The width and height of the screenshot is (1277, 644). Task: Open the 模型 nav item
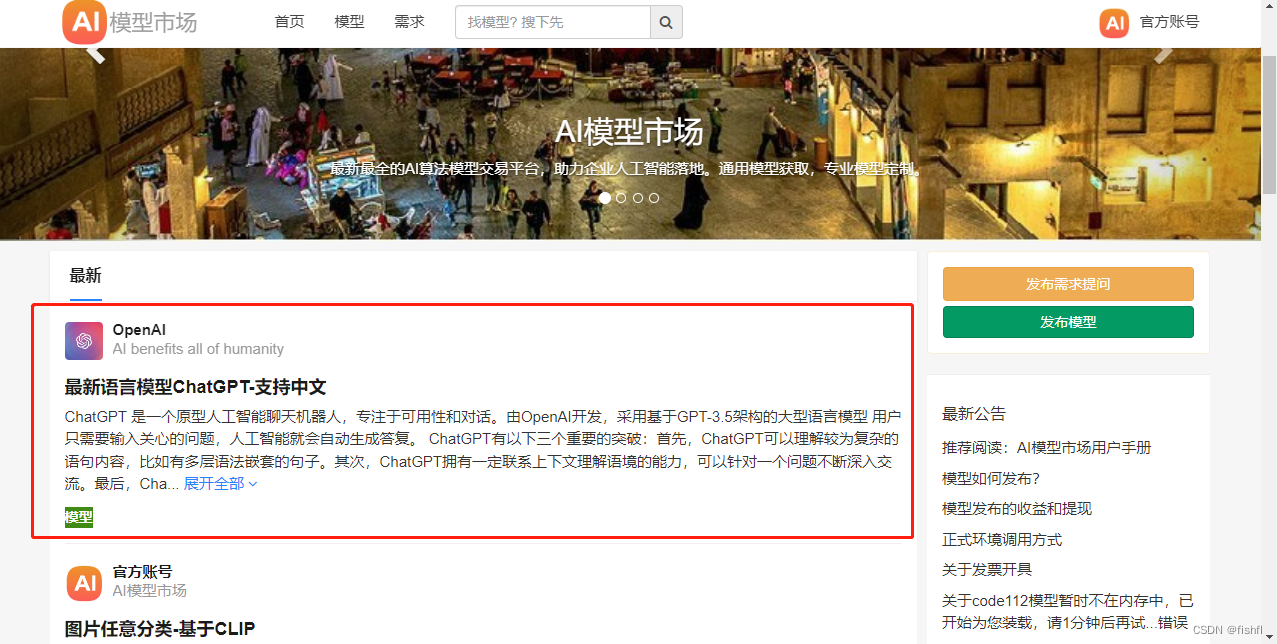click(349, 22)
